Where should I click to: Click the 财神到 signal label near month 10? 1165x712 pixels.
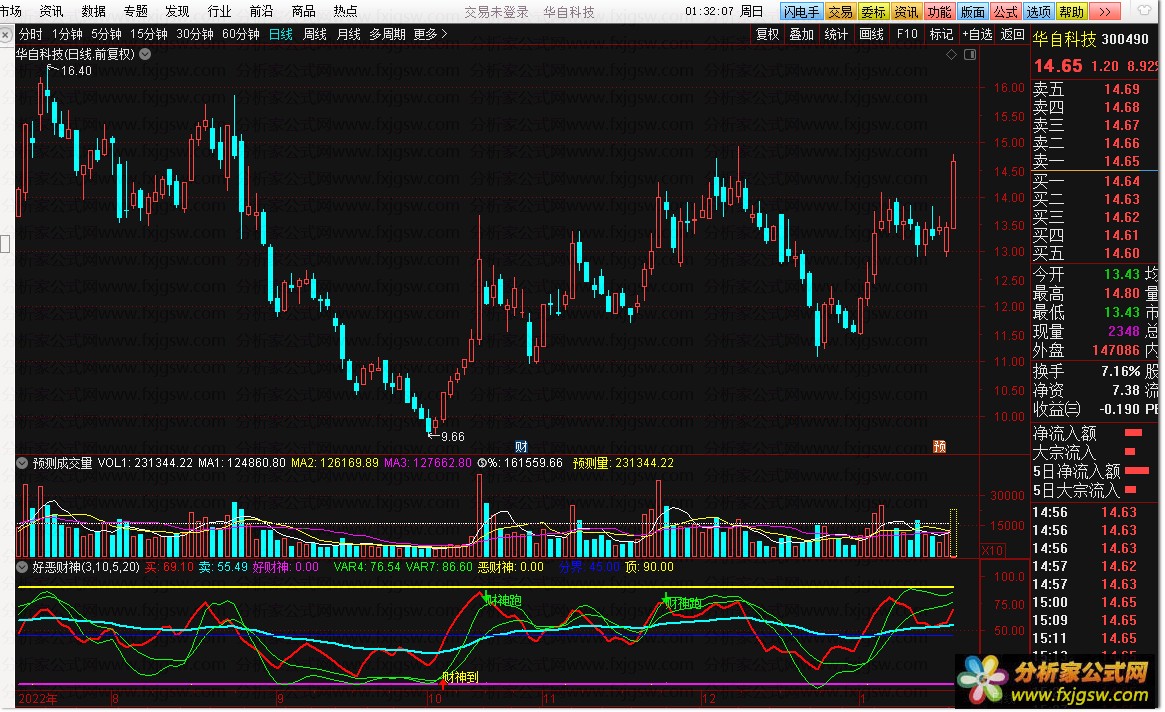click(x=460, y=677)
